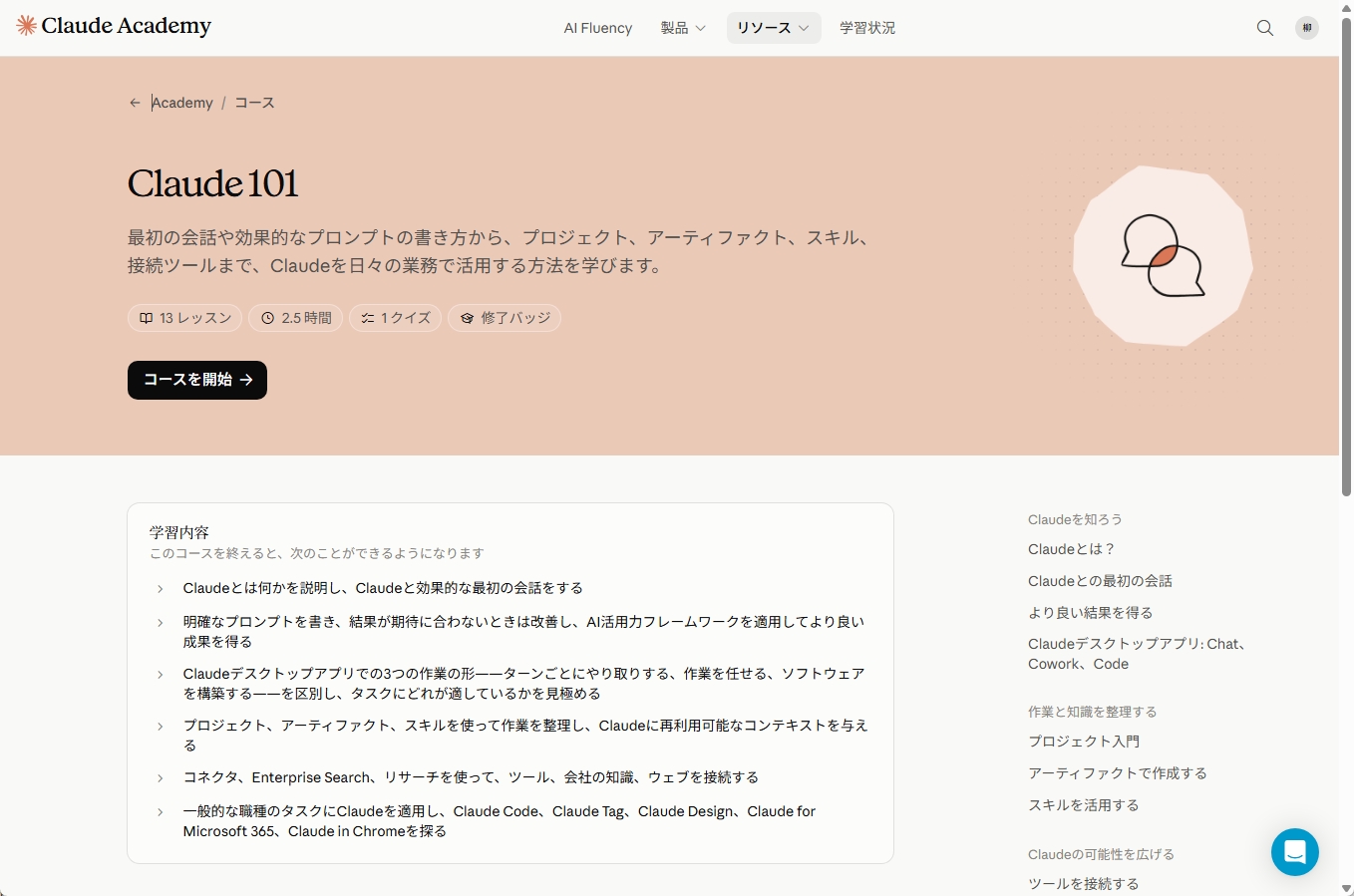Open the より良い結果を得る lesson
The image size is (1354, 896).
pyautogui.click(x=1090, y=613)
